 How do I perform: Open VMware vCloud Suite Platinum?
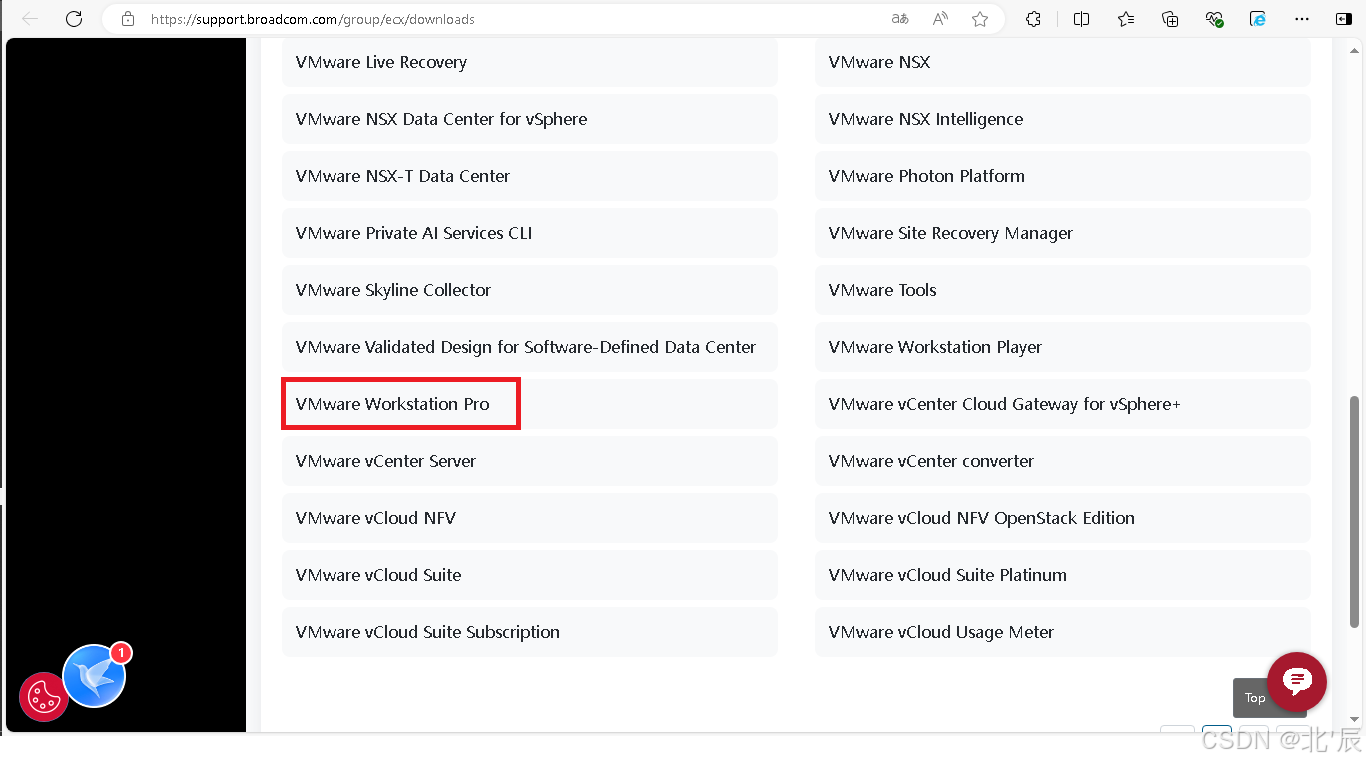click(x=1062, y=575)
